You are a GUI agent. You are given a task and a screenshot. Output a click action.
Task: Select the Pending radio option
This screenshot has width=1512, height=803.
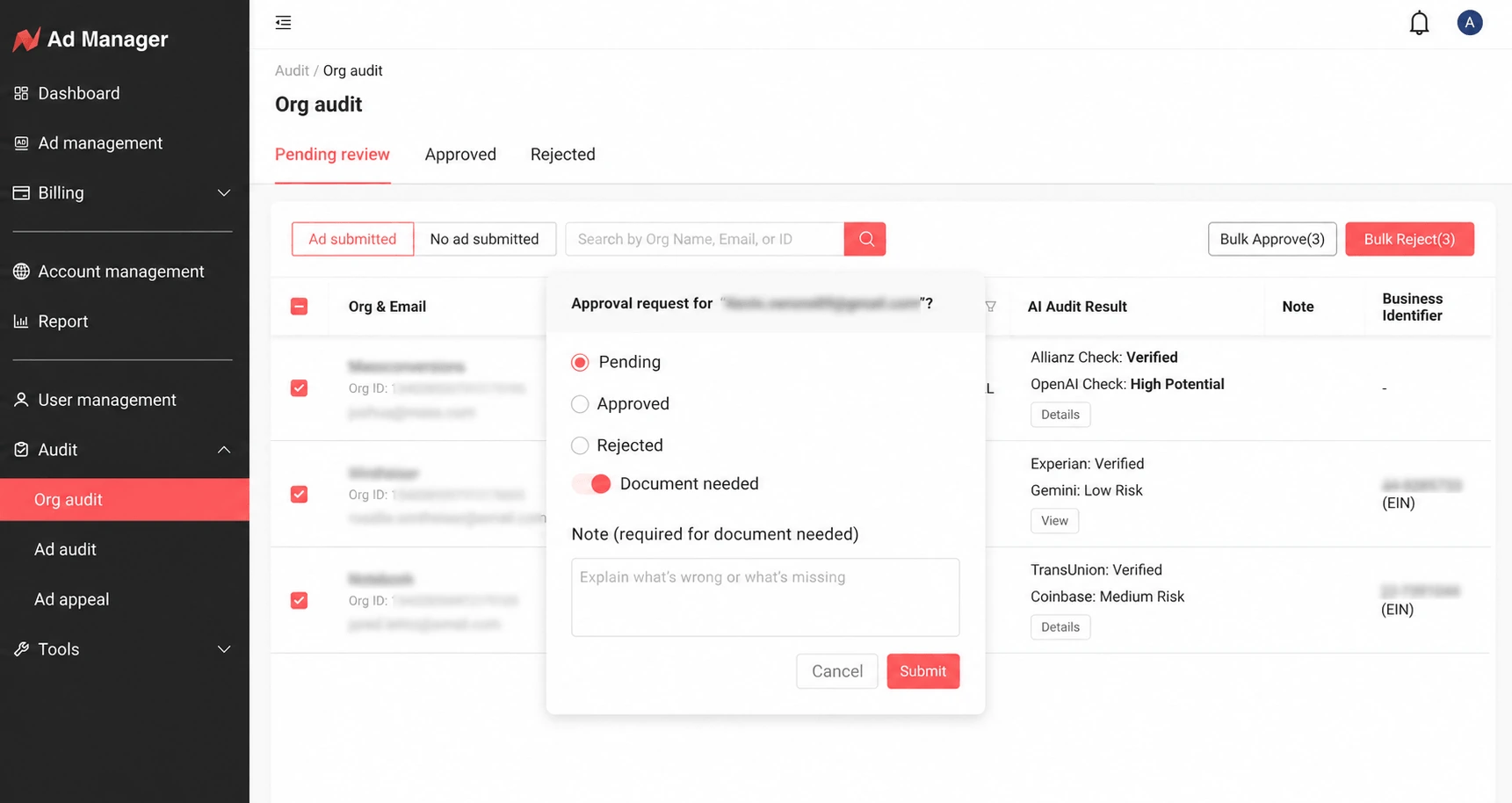[580, 362]
